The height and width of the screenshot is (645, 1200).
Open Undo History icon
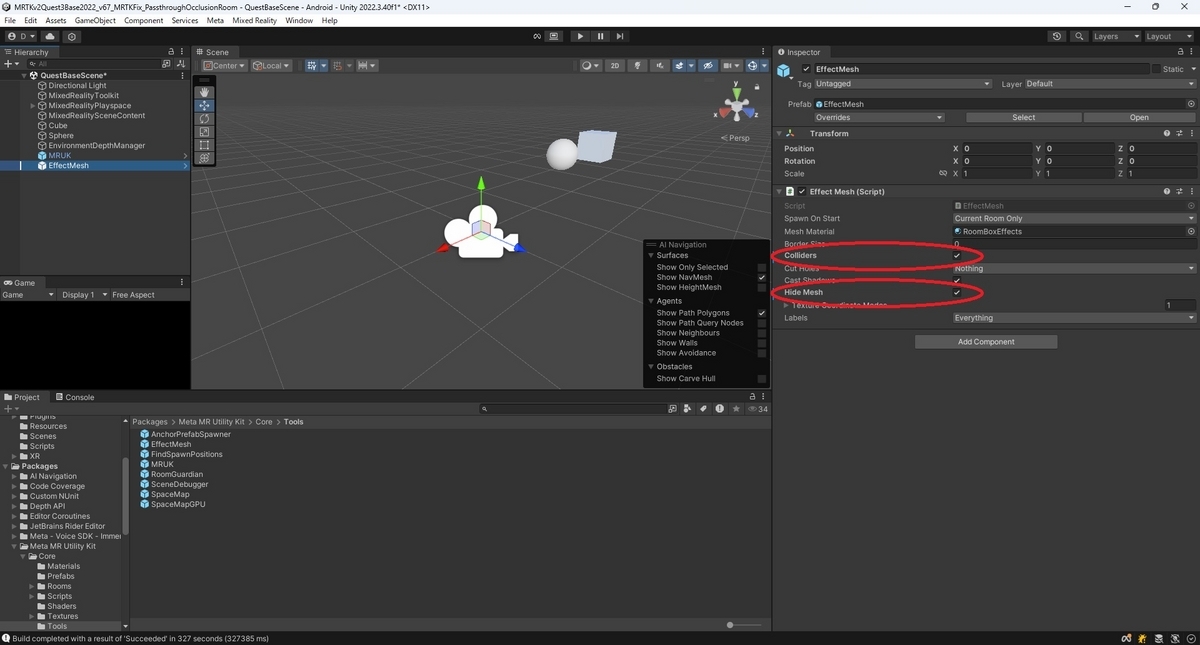point(1057,36)
